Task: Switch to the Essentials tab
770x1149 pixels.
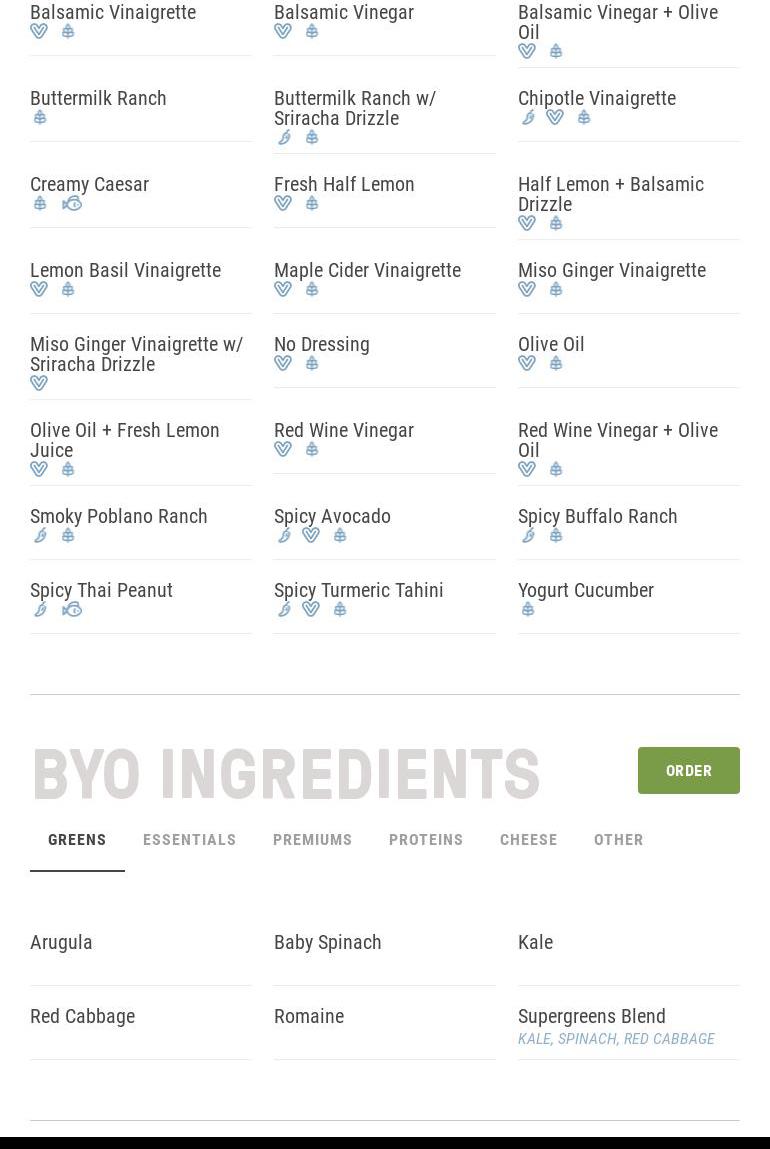Action: tap(190, 840)
